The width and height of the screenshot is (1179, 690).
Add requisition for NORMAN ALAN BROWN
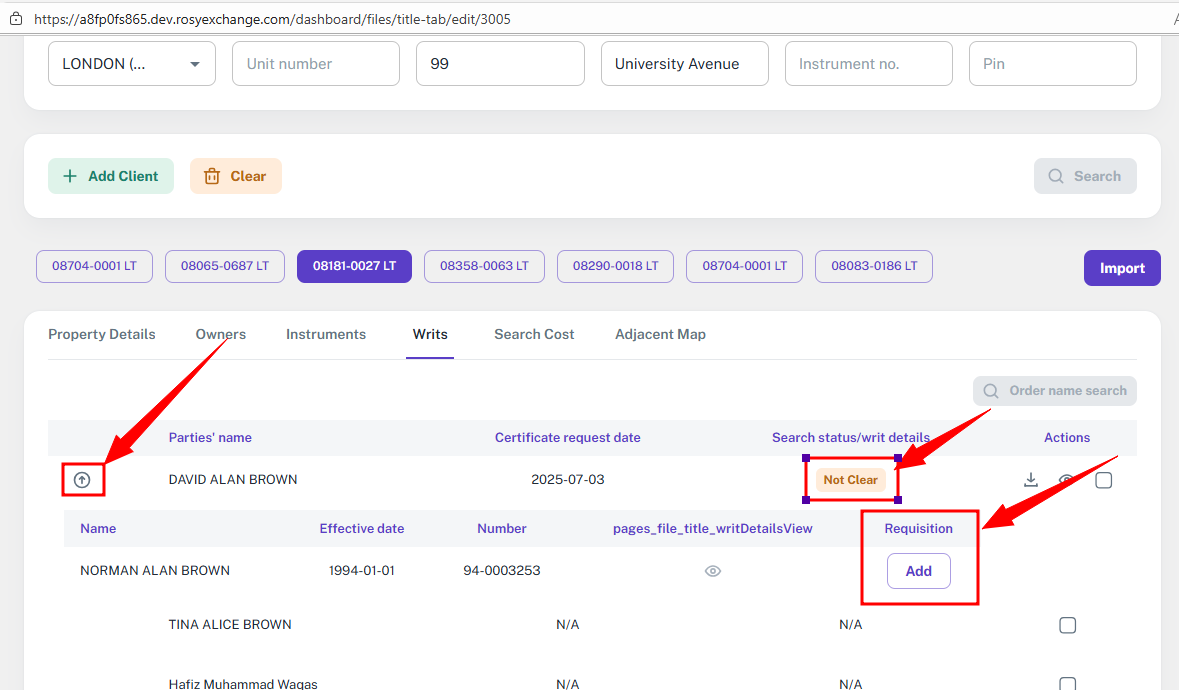point(918,571)
